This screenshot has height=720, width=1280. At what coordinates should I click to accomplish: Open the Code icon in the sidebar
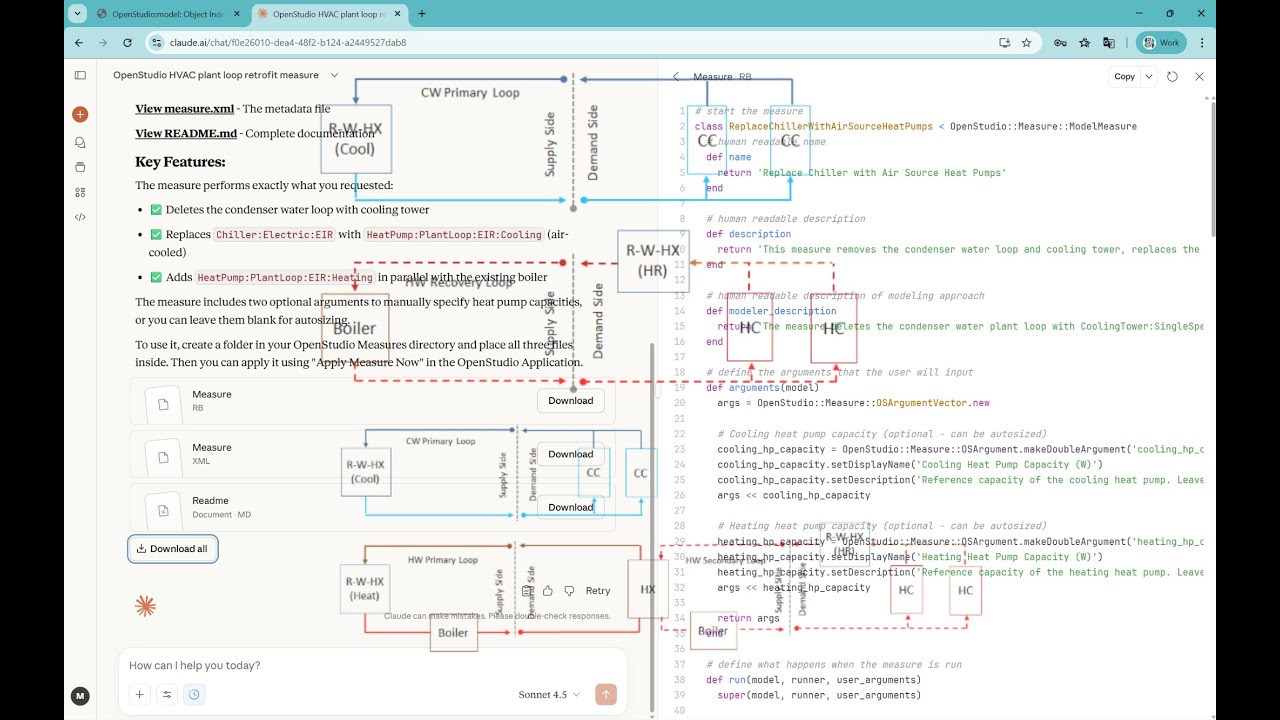point(80,217)
